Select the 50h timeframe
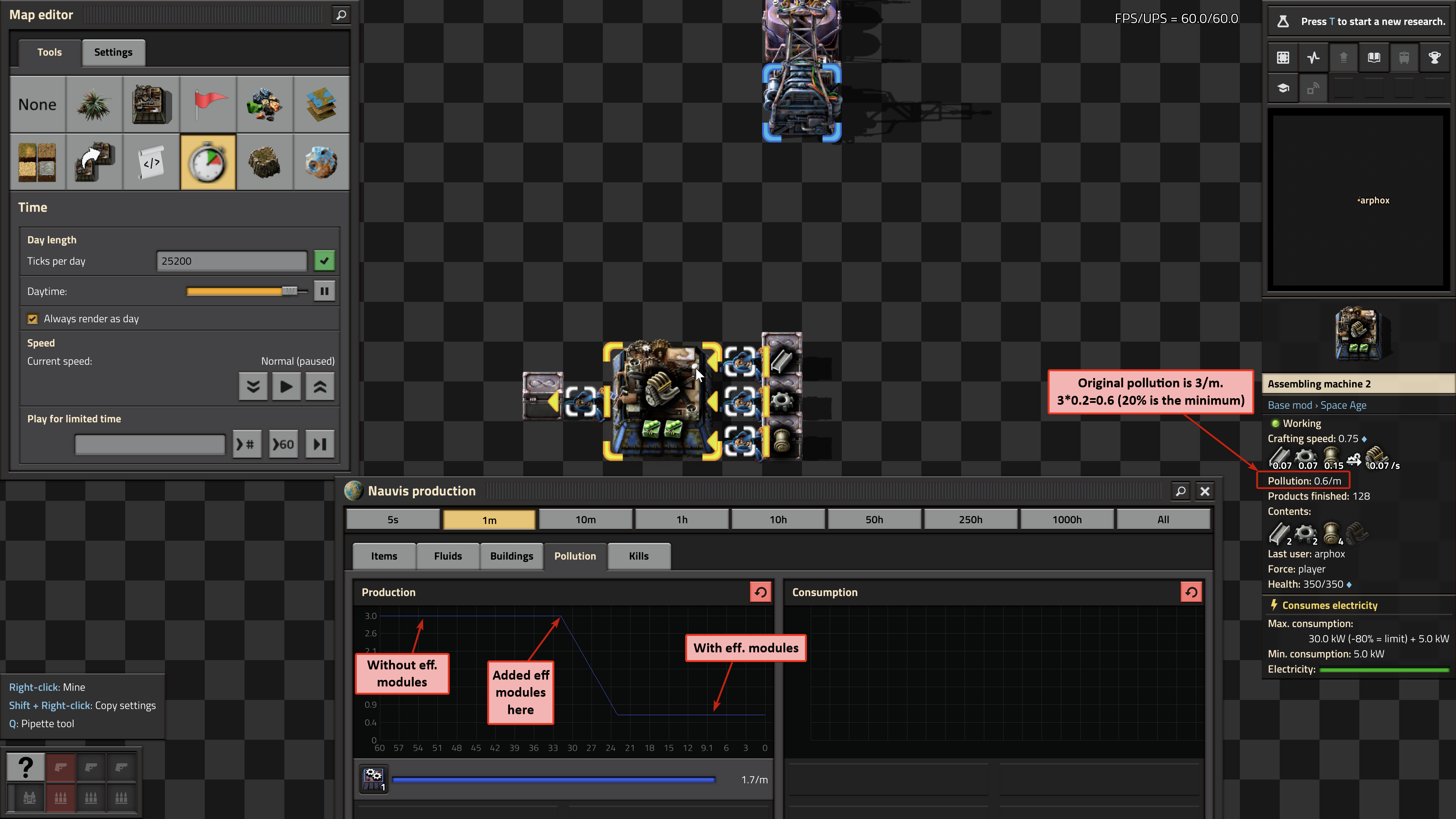Screen dimensions: 1456x819 click(x=874, y=519)
